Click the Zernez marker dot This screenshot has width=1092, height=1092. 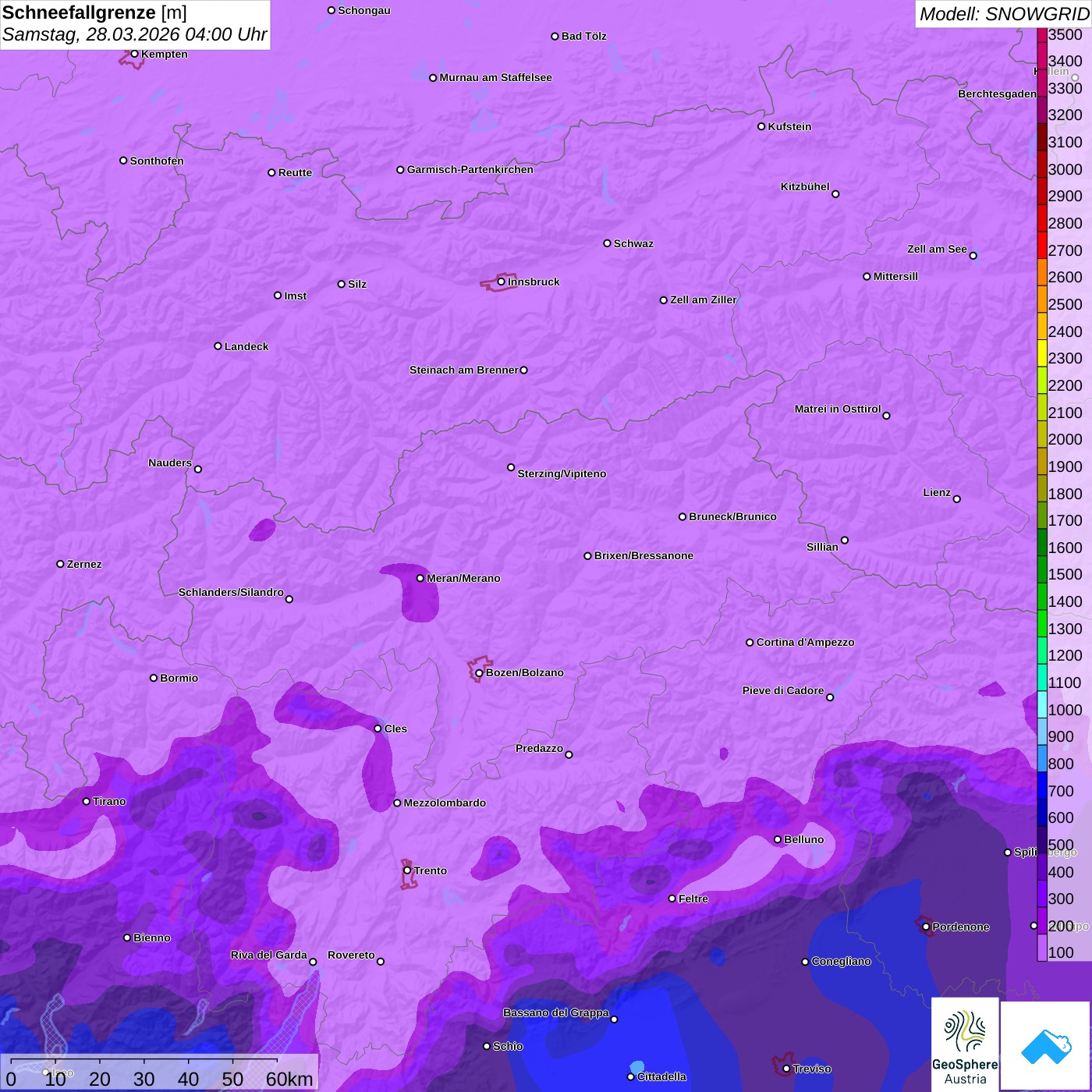pos(61,564)
